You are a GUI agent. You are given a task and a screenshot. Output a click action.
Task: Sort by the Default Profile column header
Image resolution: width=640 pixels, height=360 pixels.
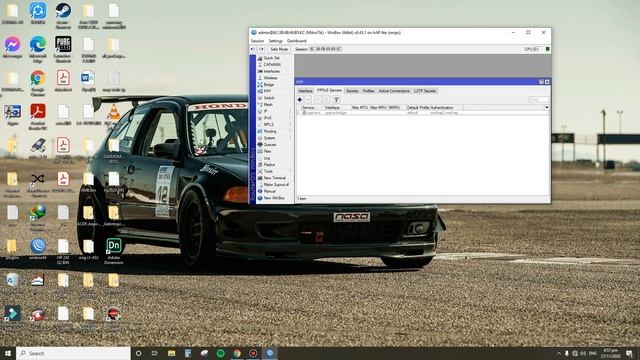point(418,107)
